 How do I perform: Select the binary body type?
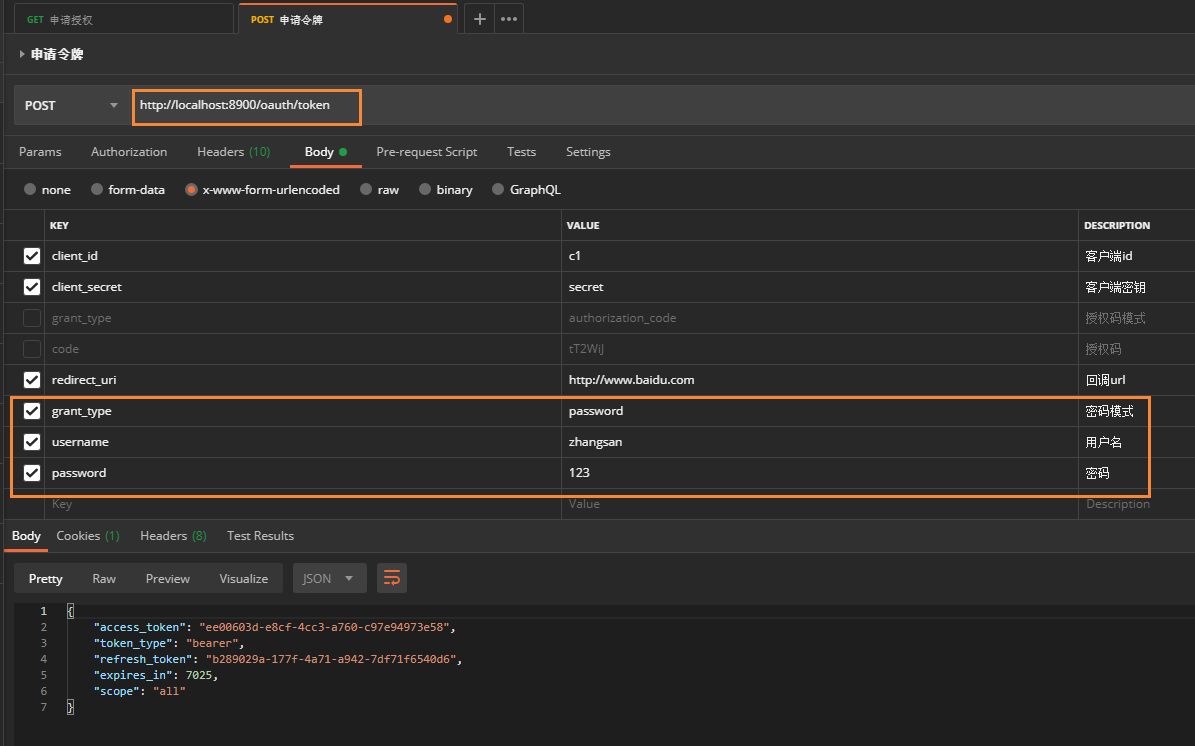[x=446, y=190]
